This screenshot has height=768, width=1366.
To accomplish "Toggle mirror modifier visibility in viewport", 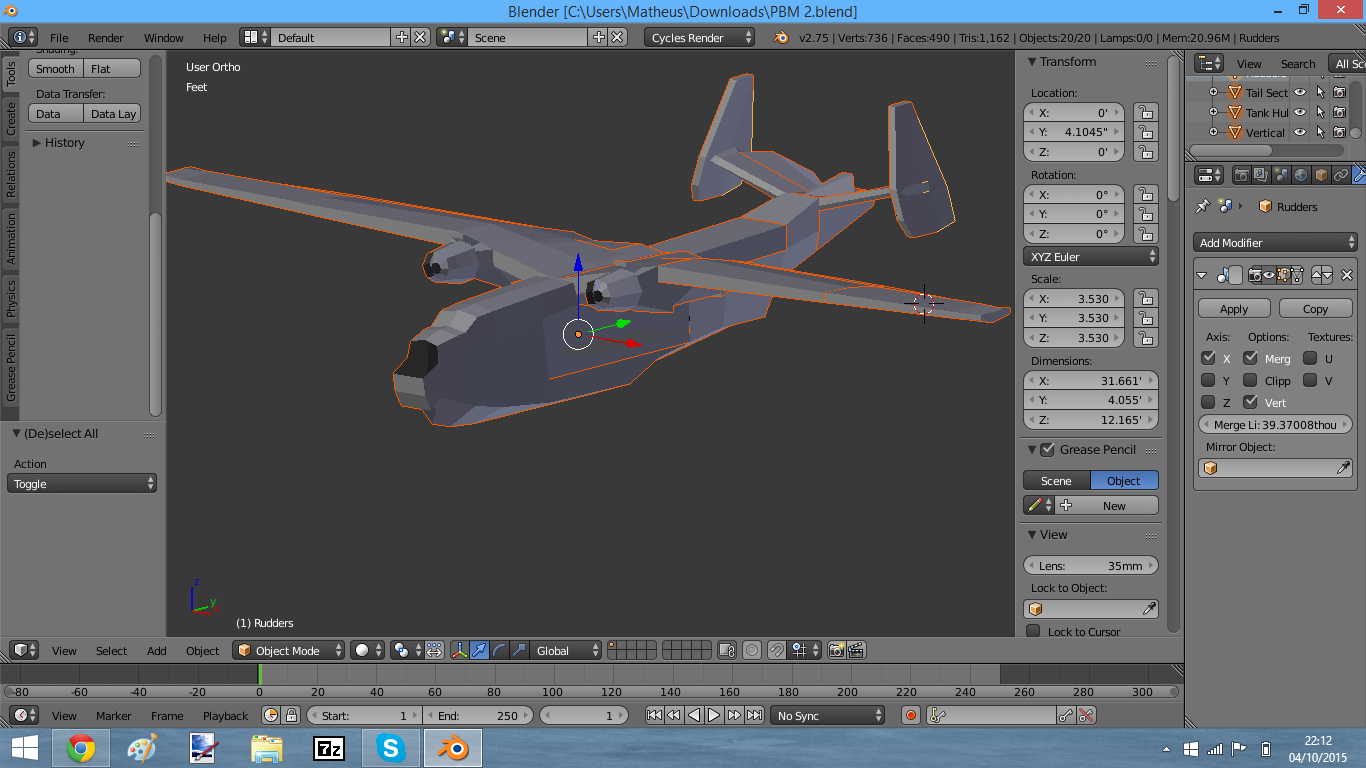I will coord(1269,275).
